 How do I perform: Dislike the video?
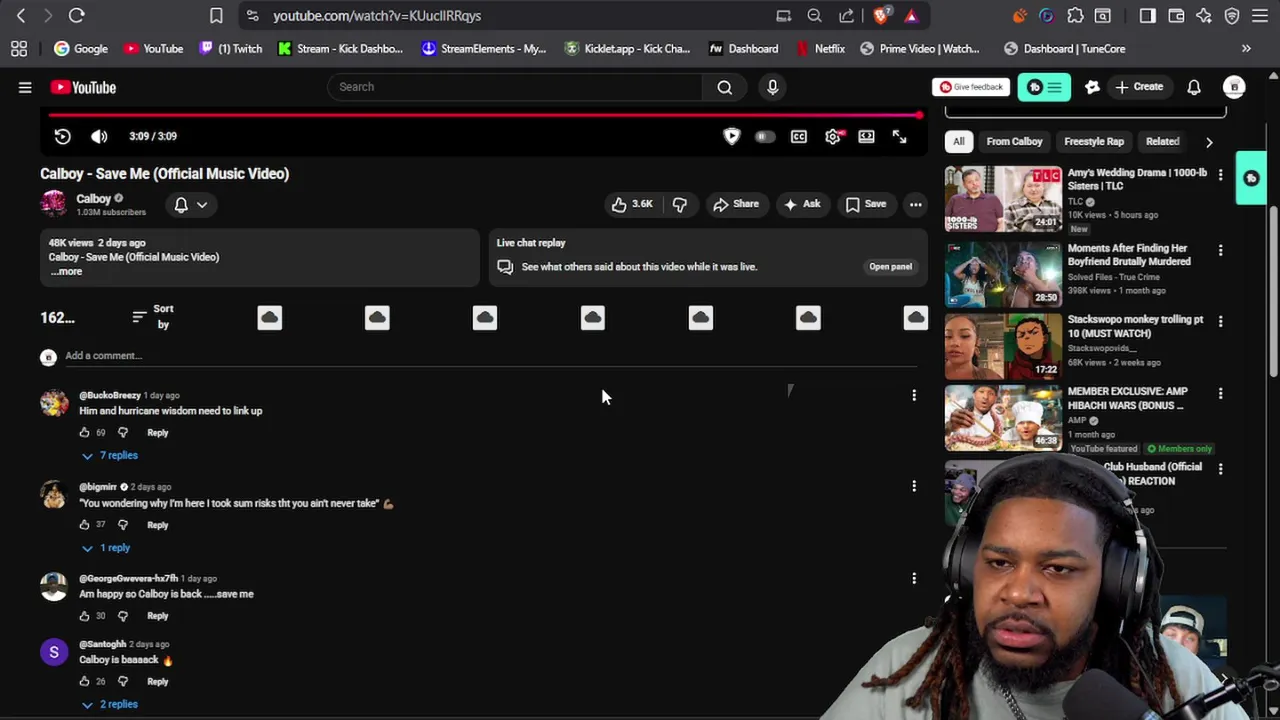[680, 204]
